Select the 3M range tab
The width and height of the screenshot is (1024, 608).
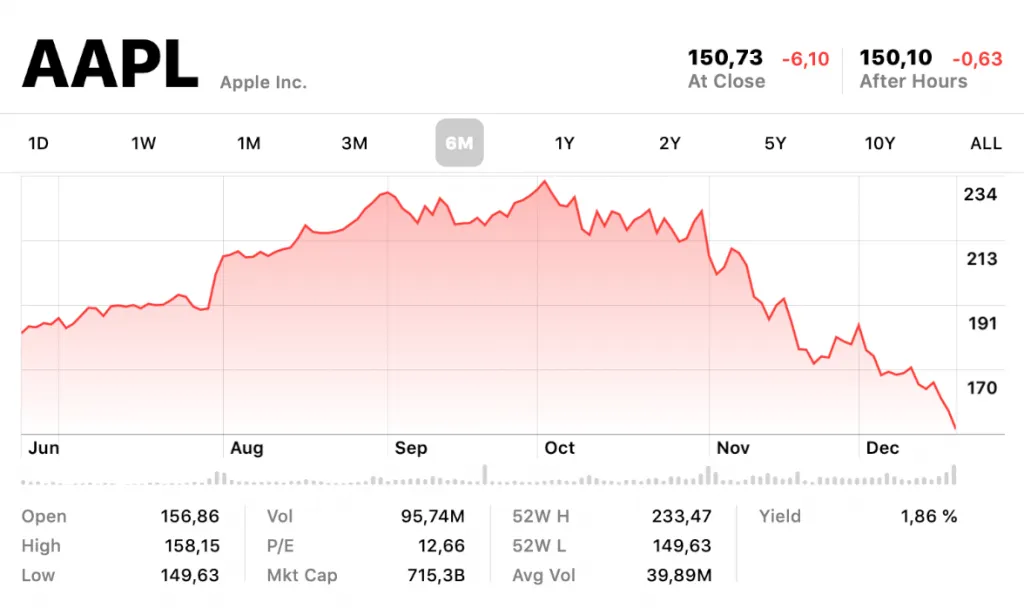[x=354, y=143]
